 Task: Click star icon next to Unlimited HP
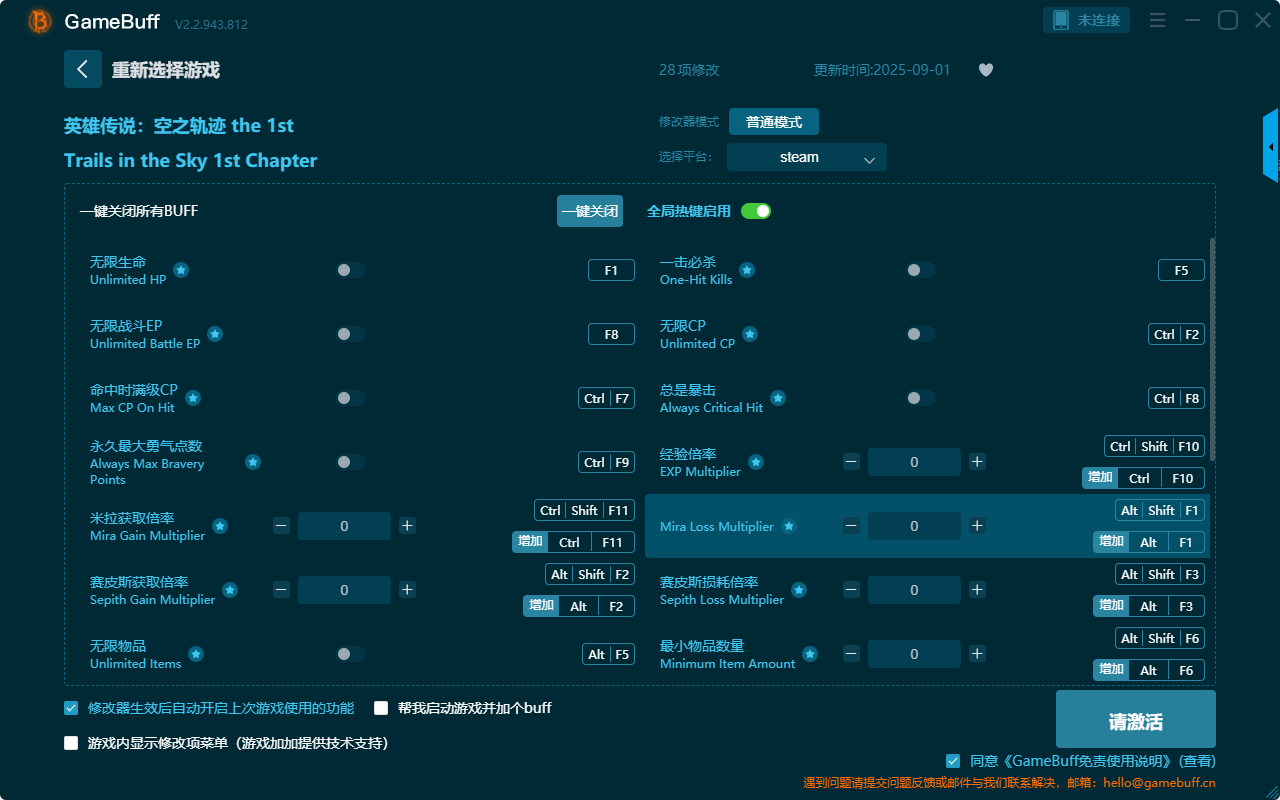pos(181,270)
